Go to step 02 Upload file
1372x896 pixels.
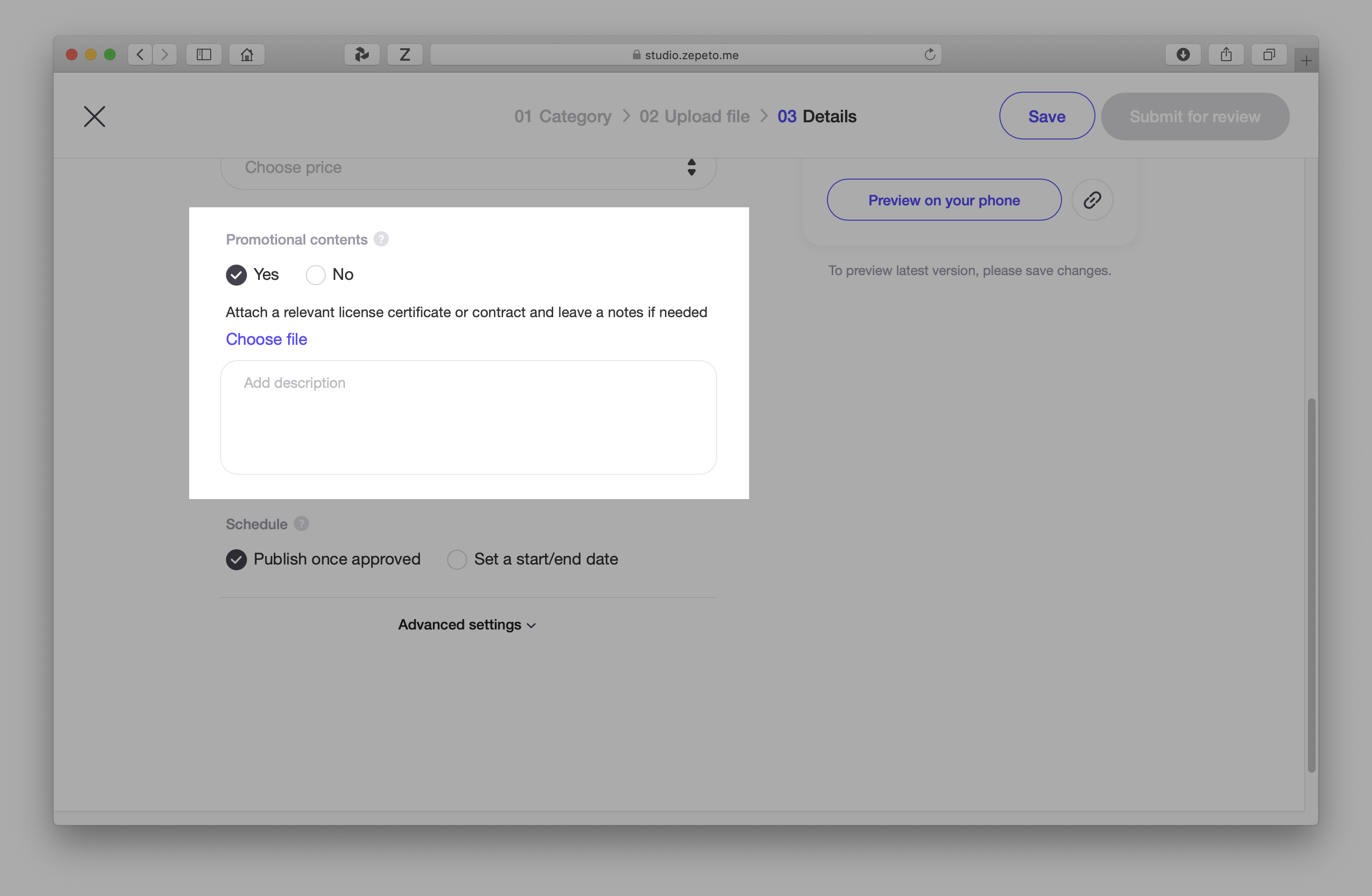coord(695,117)
